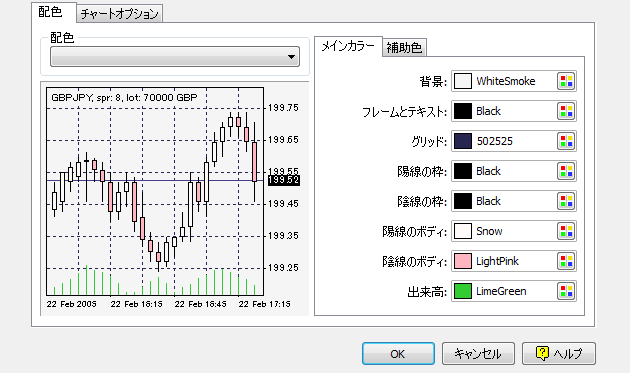Click the GBPJPY chart preview title text
Screen dimensions: 630x373
pos(124,98)
